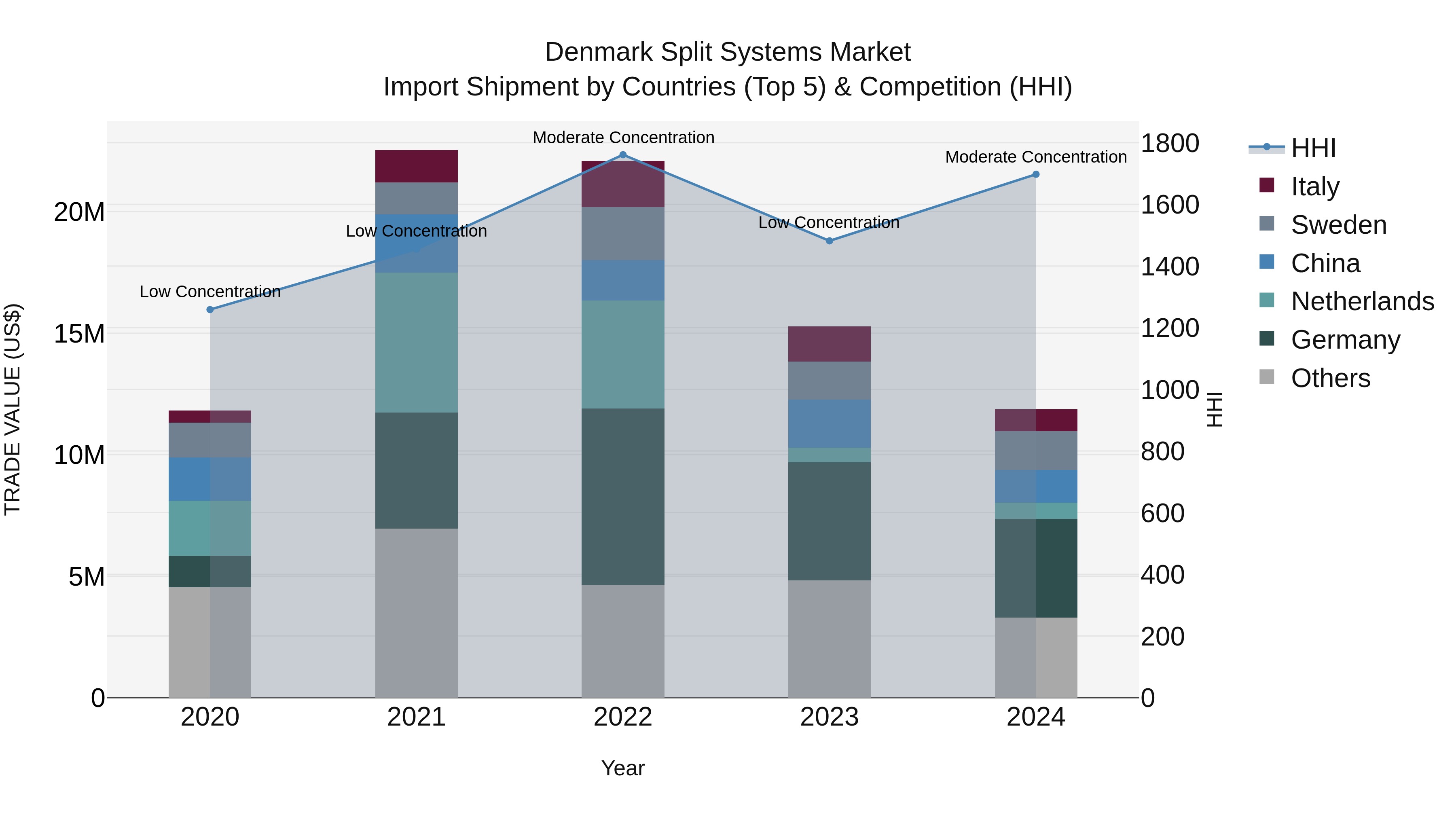Click the 2021 Italy bar segment
The height and width of the screenshot is (819, 1456).
point(417,166)
